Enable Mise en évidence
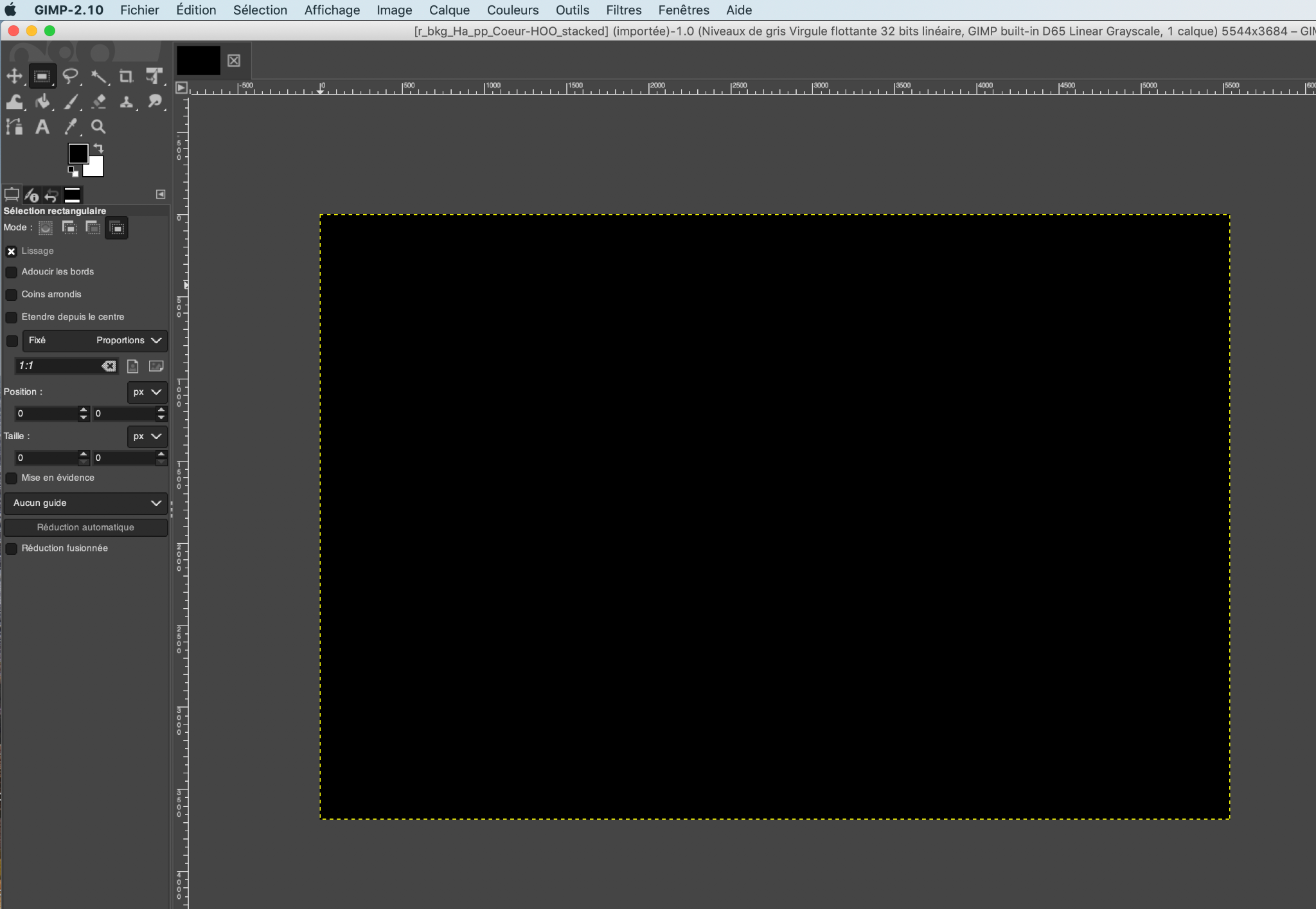 (11, 478)
